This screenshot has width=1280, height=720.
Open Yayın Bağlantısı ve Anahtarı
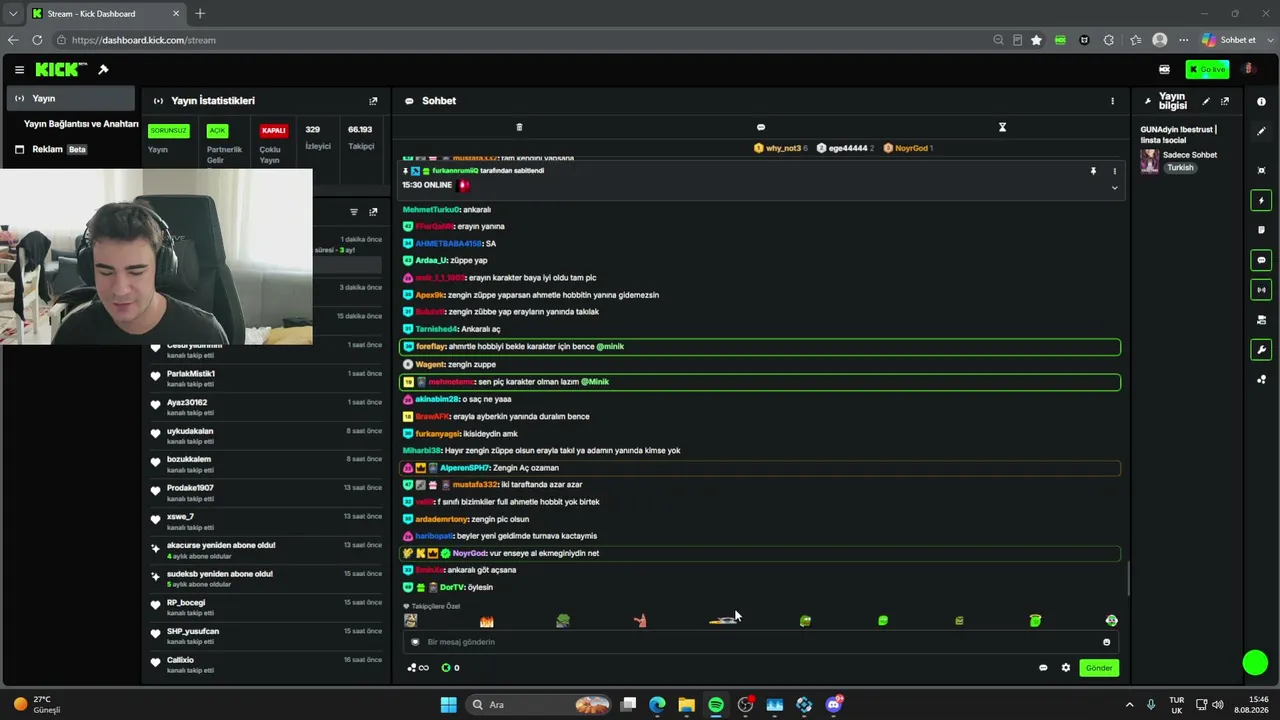click(81, 124)
